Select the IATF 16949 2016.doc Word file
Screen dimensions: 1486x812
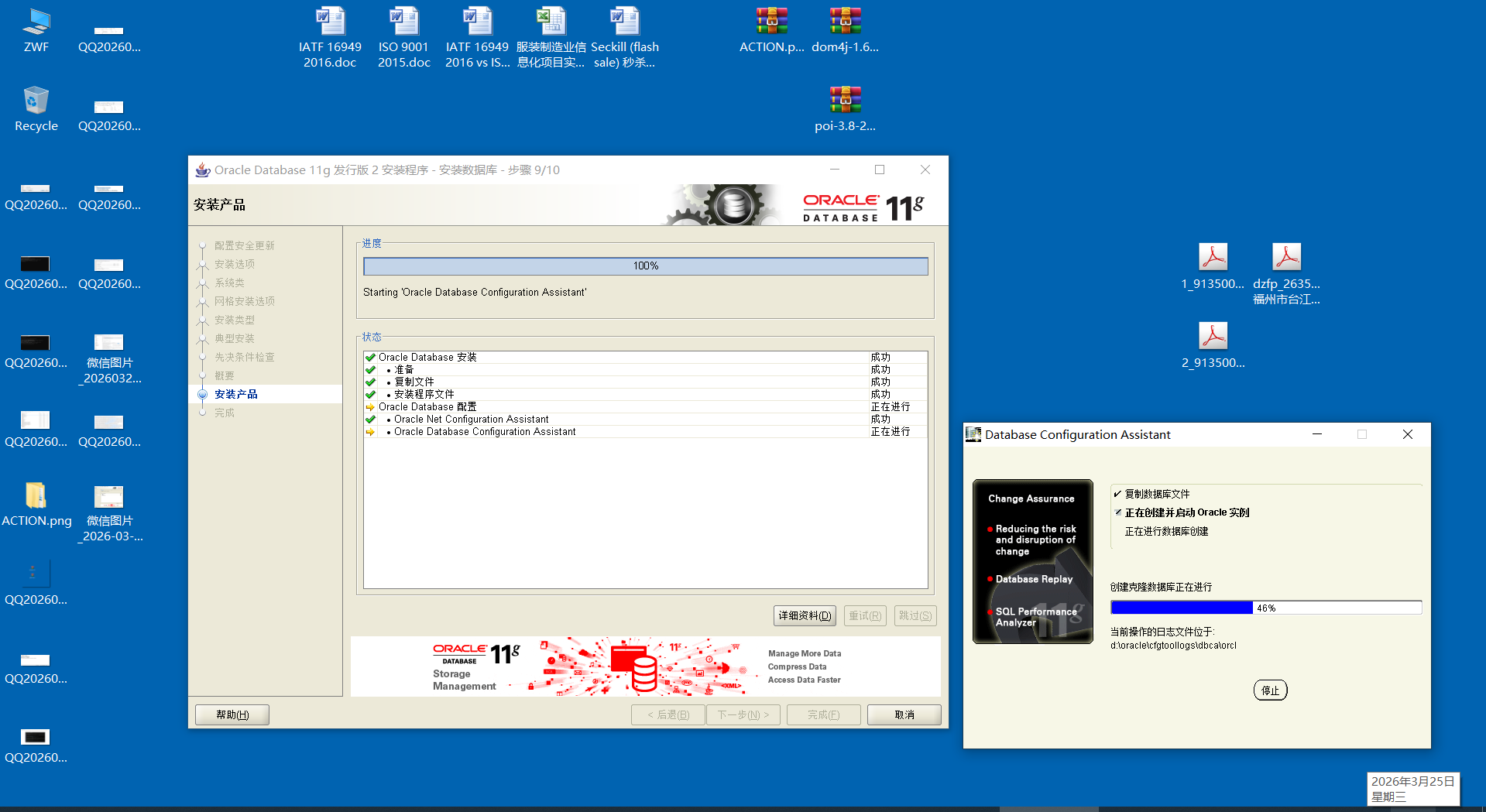pos(330,37)
